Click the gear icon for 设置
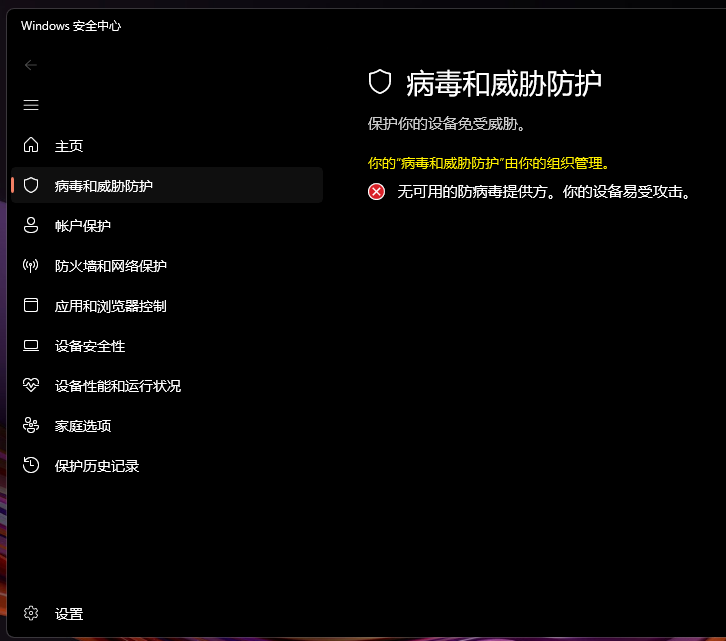This screenshot has width=726, height=641. 31,614
